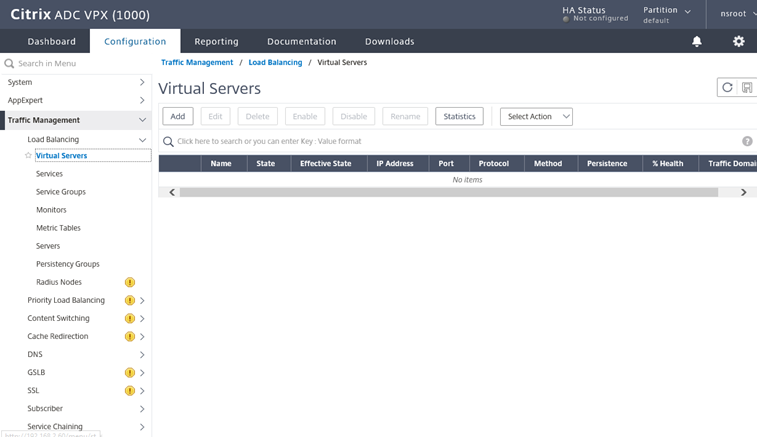The width and height of the screenshot is (757, 437).
Task: Follow the Traffic Management breadcrumb link
Action: [197, 62]
